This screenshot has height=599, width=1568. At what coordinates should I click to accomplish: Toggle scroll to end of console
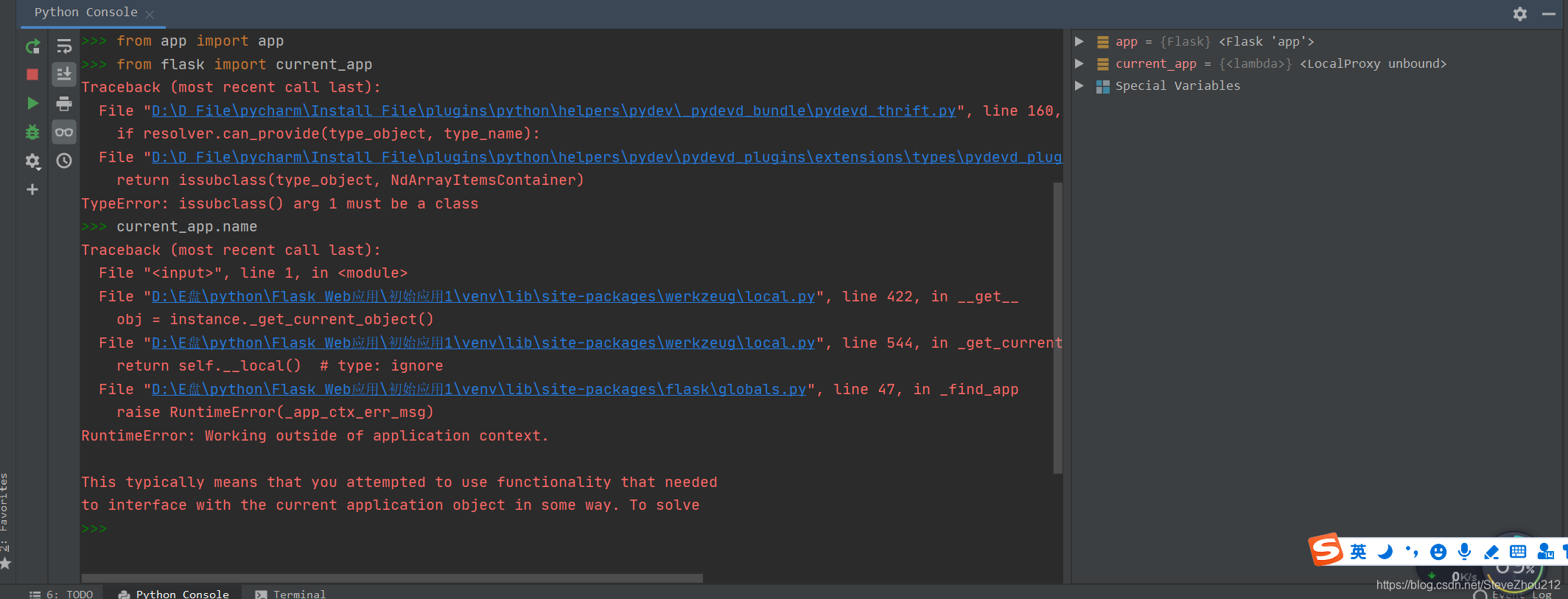[64, 74]
